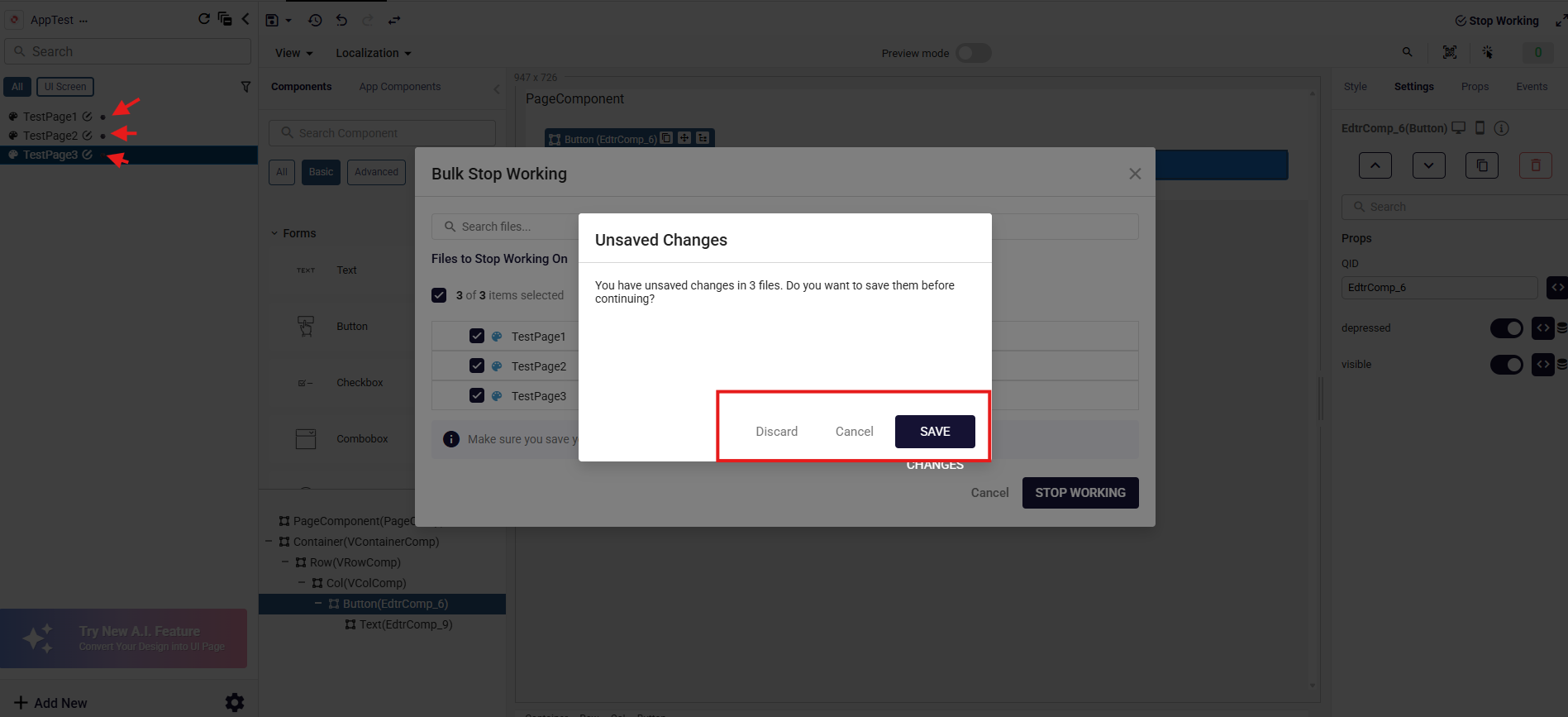The width and height of the screenshot is (1568, 717).
Task: Click the filter funnel icon in file list
Action: 245,87
